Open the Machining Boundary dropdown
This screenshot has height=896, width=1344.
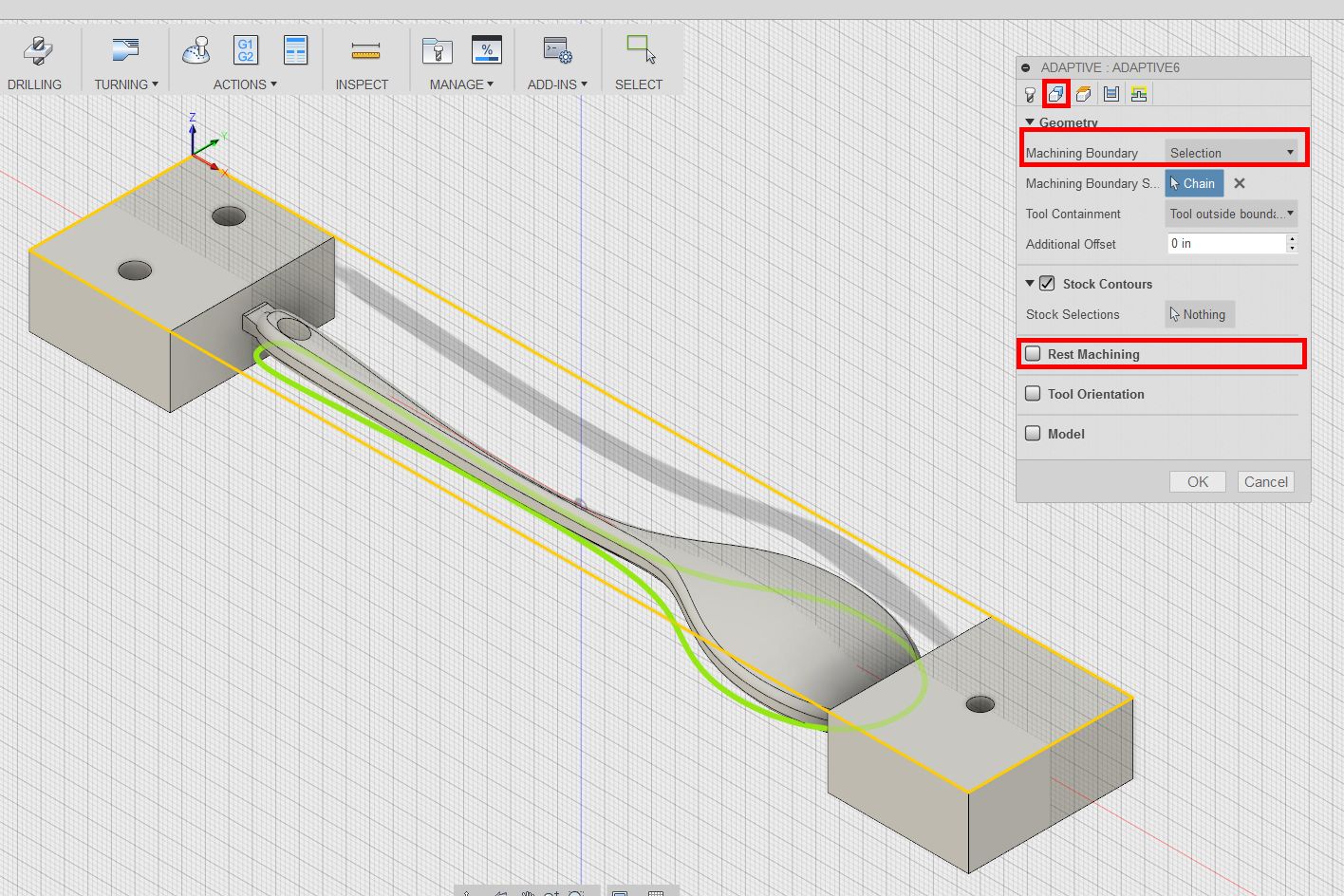coord(1230,153)
